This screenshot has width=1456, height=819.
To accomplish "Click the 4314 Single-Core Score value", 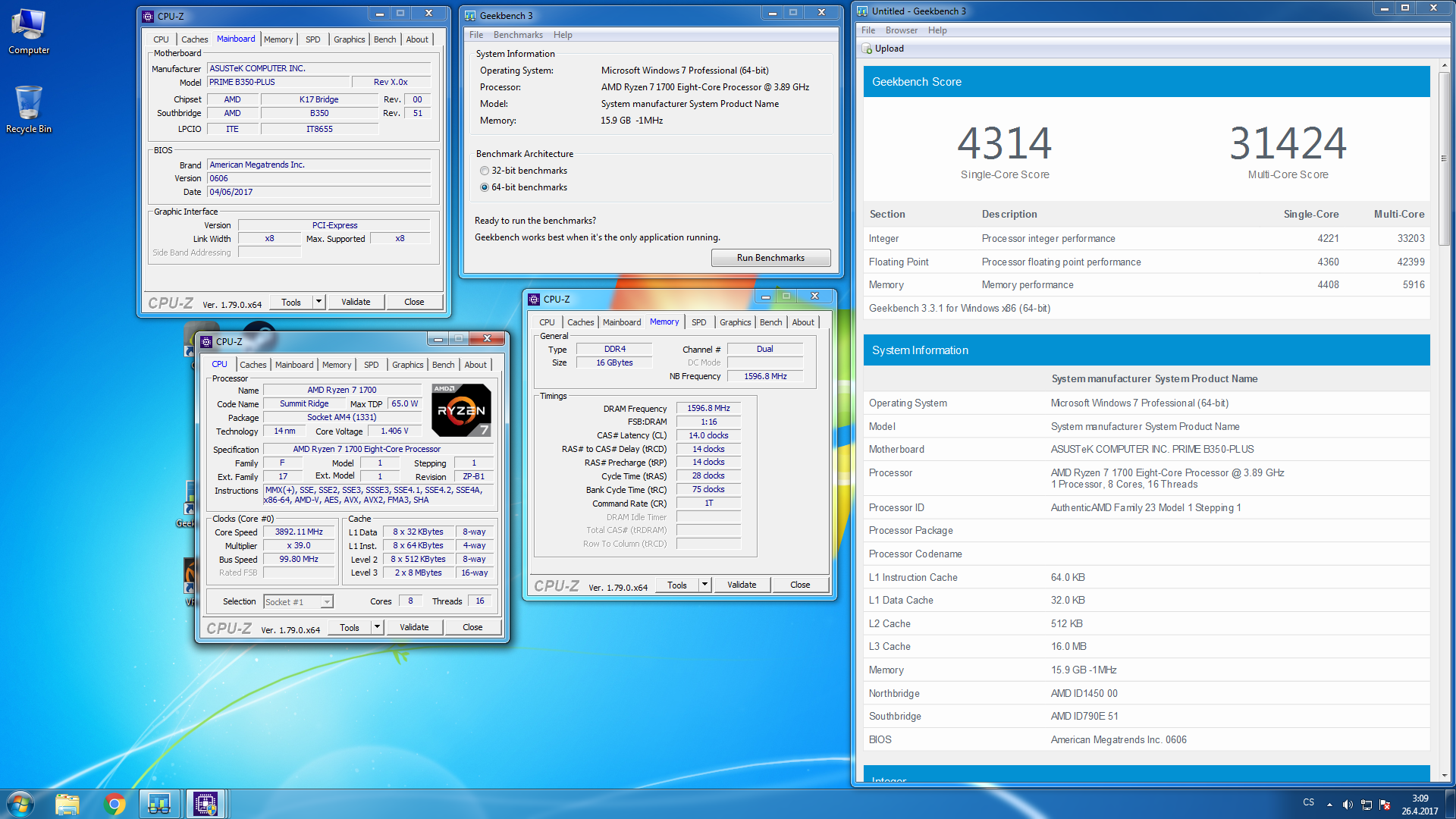I will coord(1005,143).
